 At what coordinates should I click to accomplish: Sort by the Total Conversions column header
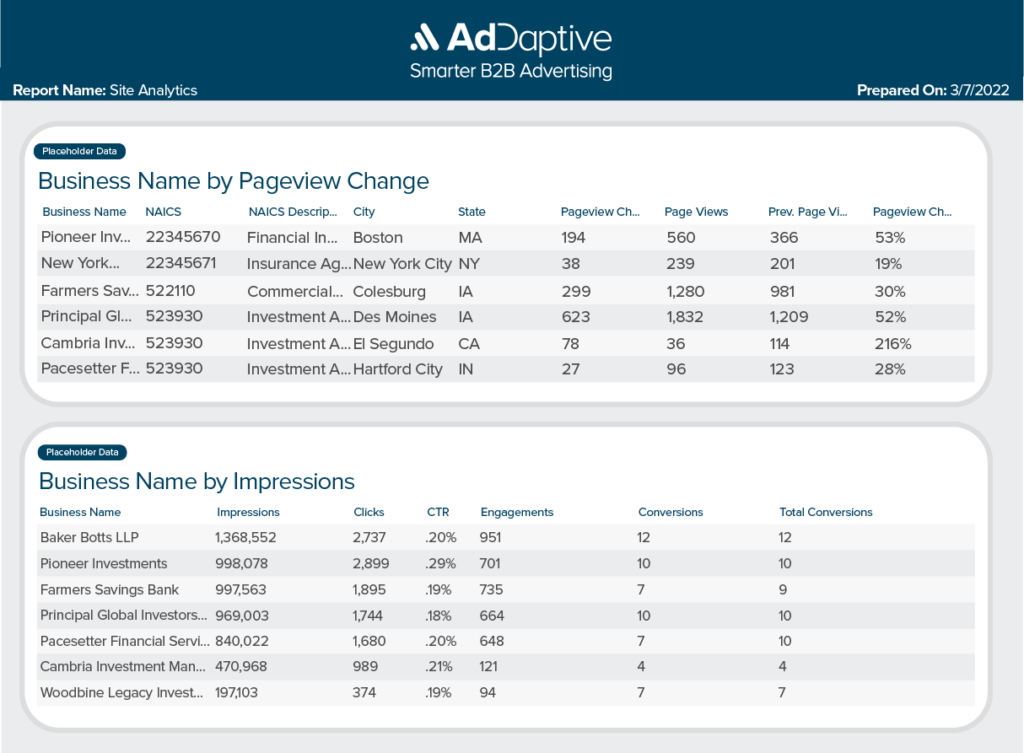click(825, 511)
